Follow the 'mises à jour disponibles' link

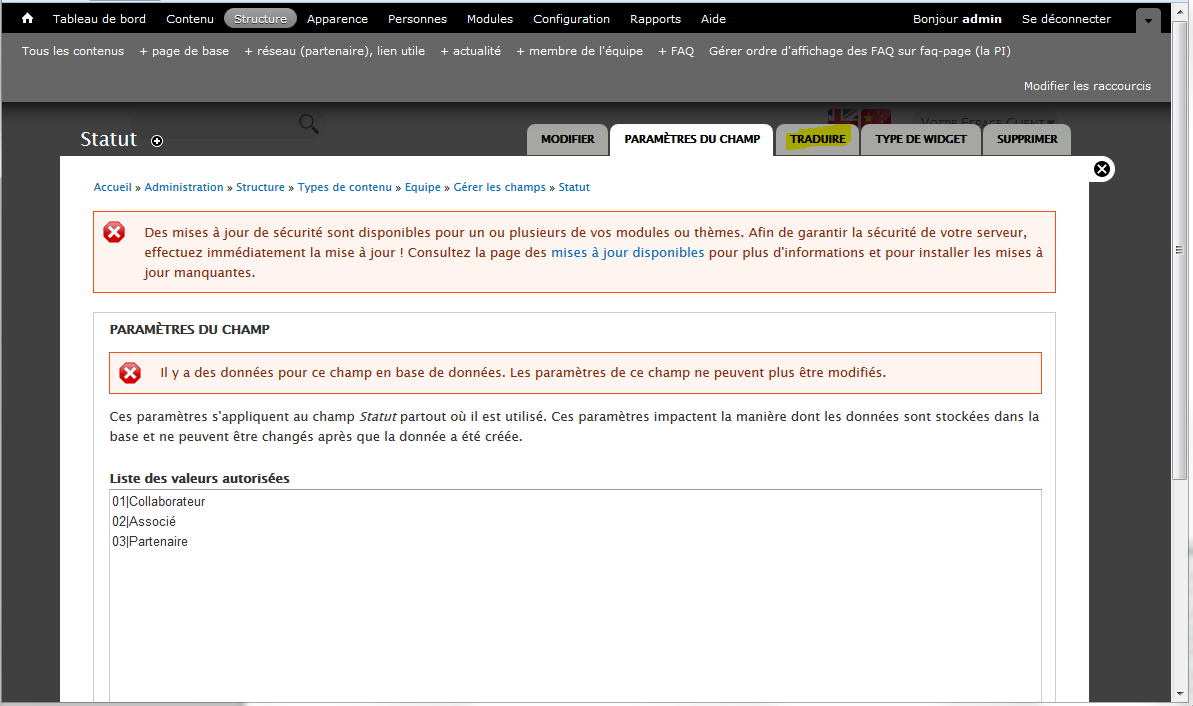coord(627,253)
